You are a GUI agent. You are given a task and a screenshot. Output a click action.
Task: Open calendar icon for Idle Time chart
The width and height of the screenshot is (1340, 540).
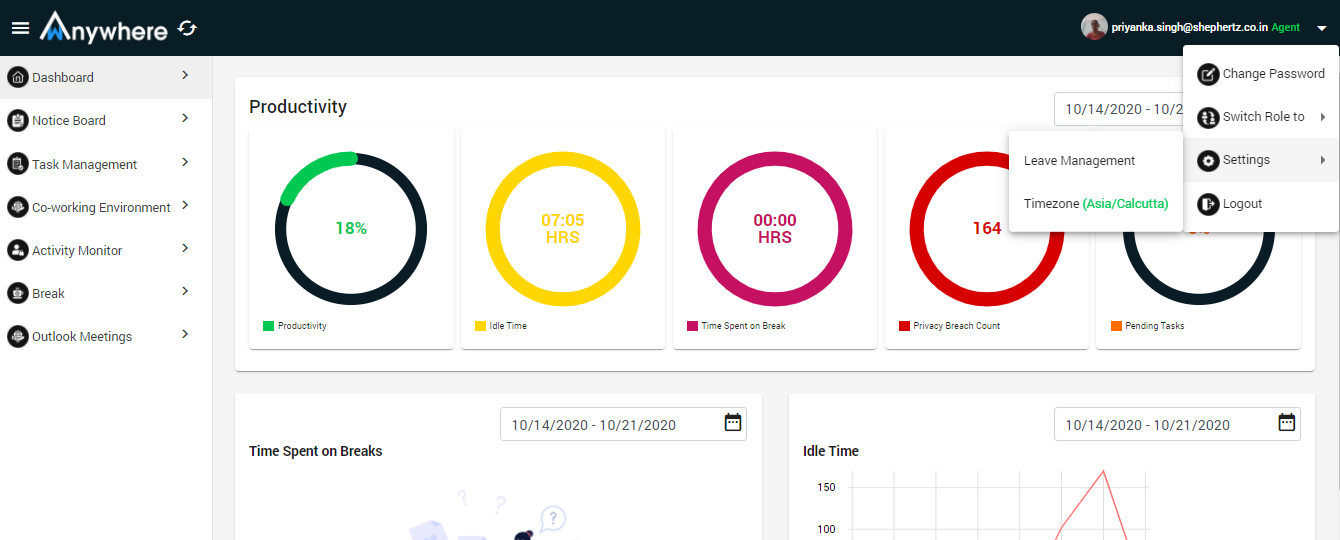pyautogui.click(x=1287, y=422)
